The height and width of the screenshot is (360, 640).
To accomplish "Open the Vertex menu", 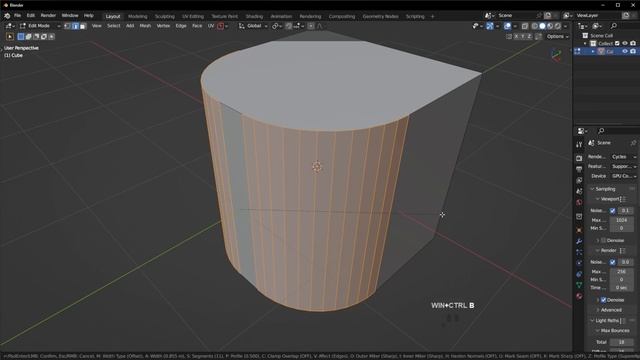I will (x=163, y=26).
